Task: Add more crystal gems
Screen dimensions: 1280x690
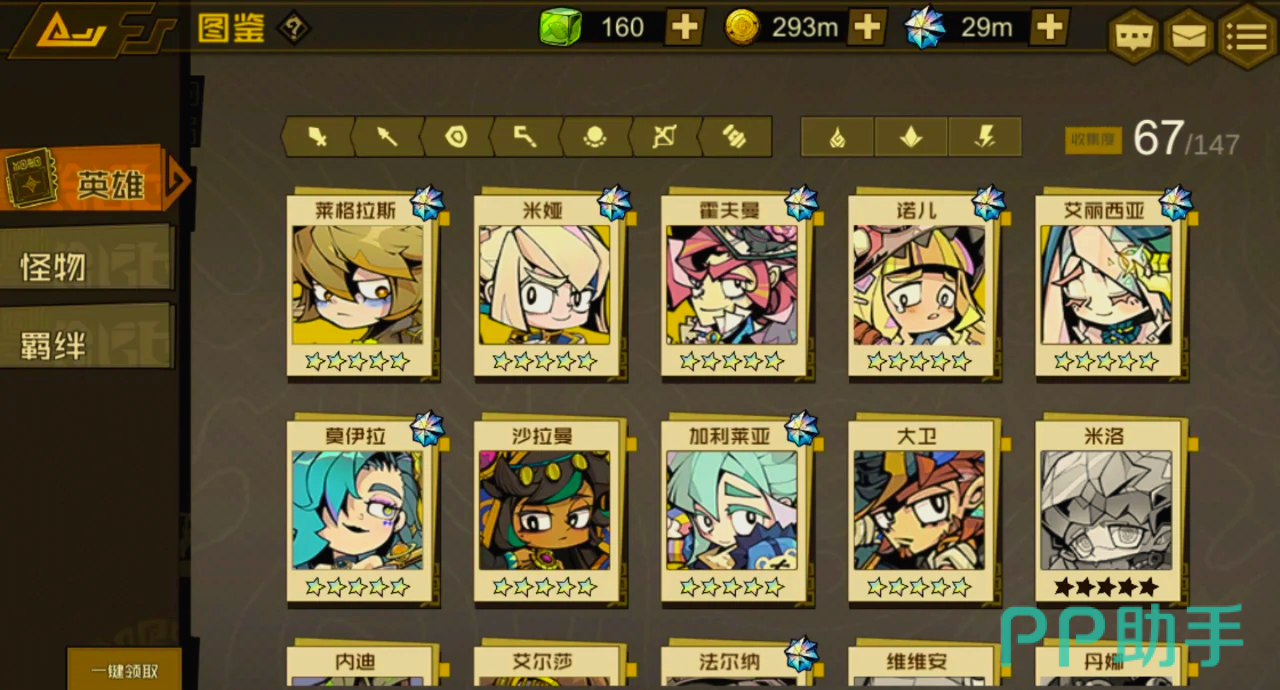Action: pos(1049,27)
